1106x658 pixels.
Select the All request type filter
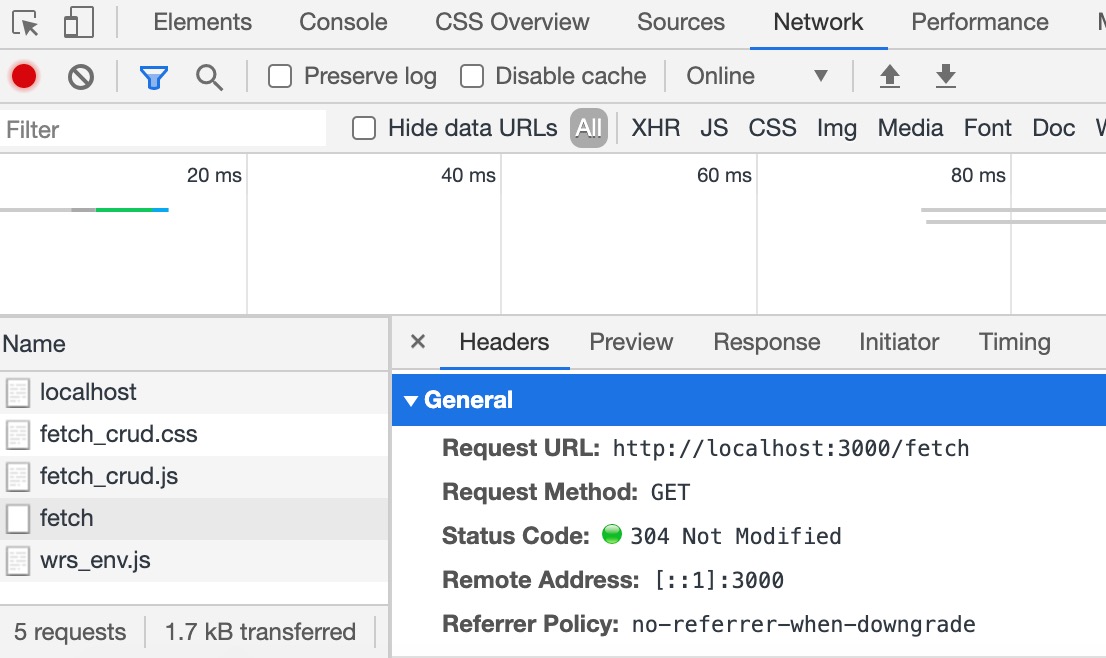(588, 128)
